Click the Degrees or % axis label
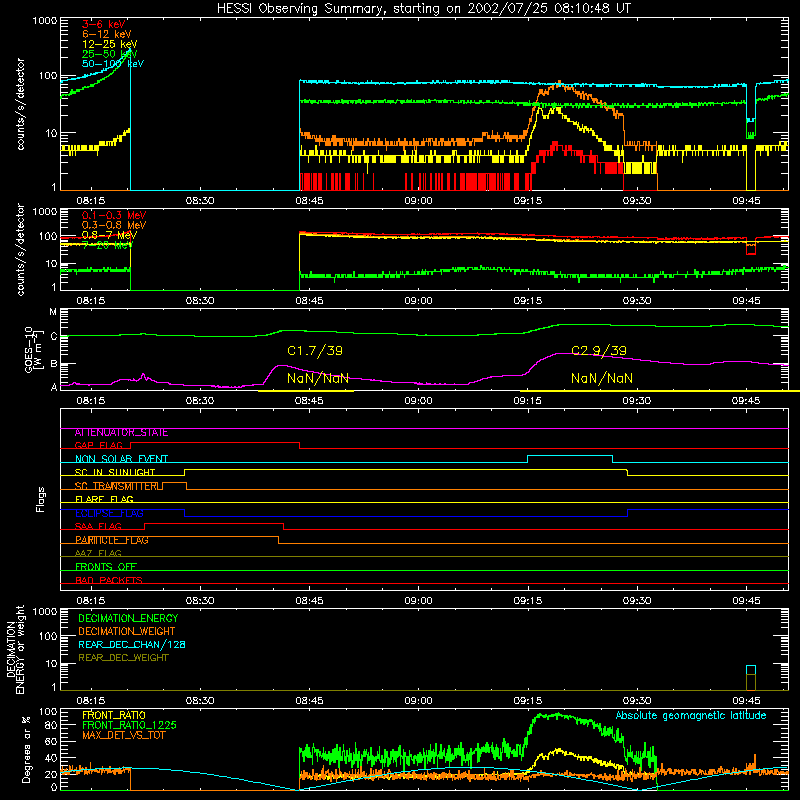The image size is (800, 800). point(26,749)
